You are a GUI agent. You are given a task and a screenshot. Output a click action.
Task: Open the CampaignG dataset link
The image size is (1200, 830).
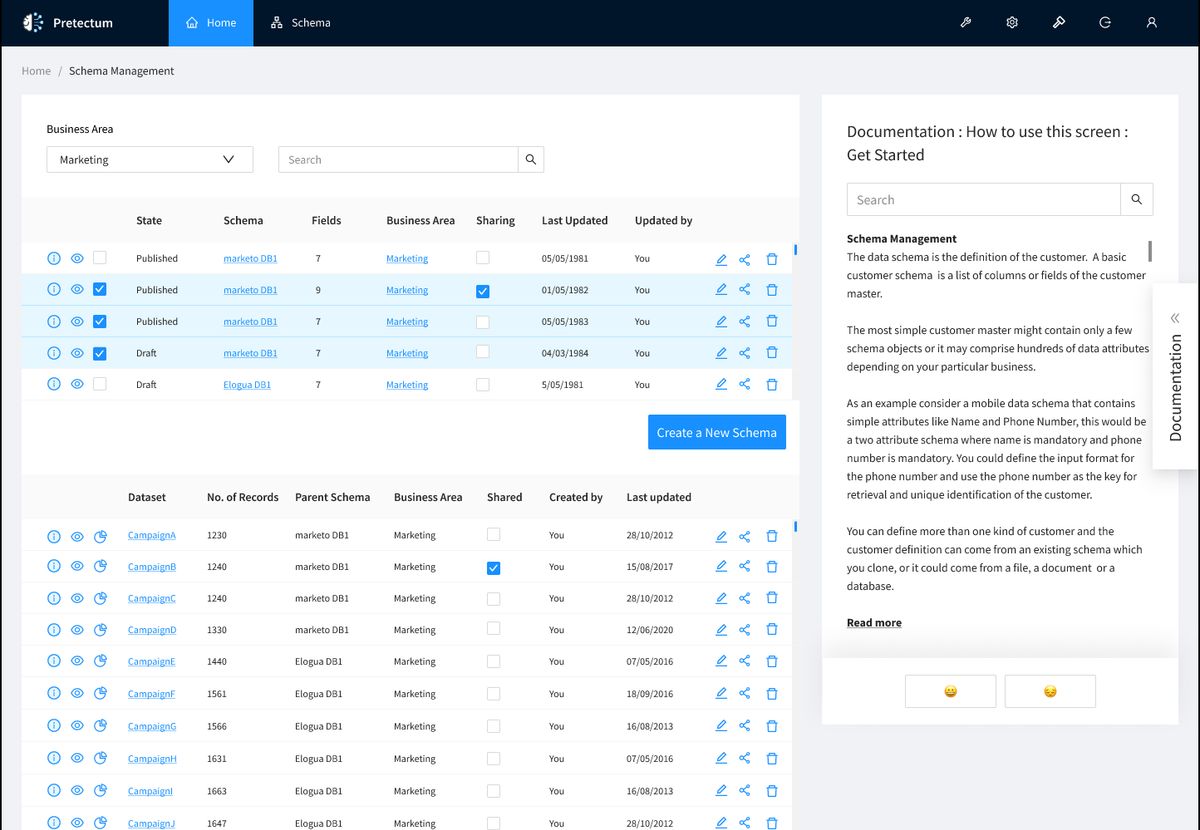tap(152, 727)
